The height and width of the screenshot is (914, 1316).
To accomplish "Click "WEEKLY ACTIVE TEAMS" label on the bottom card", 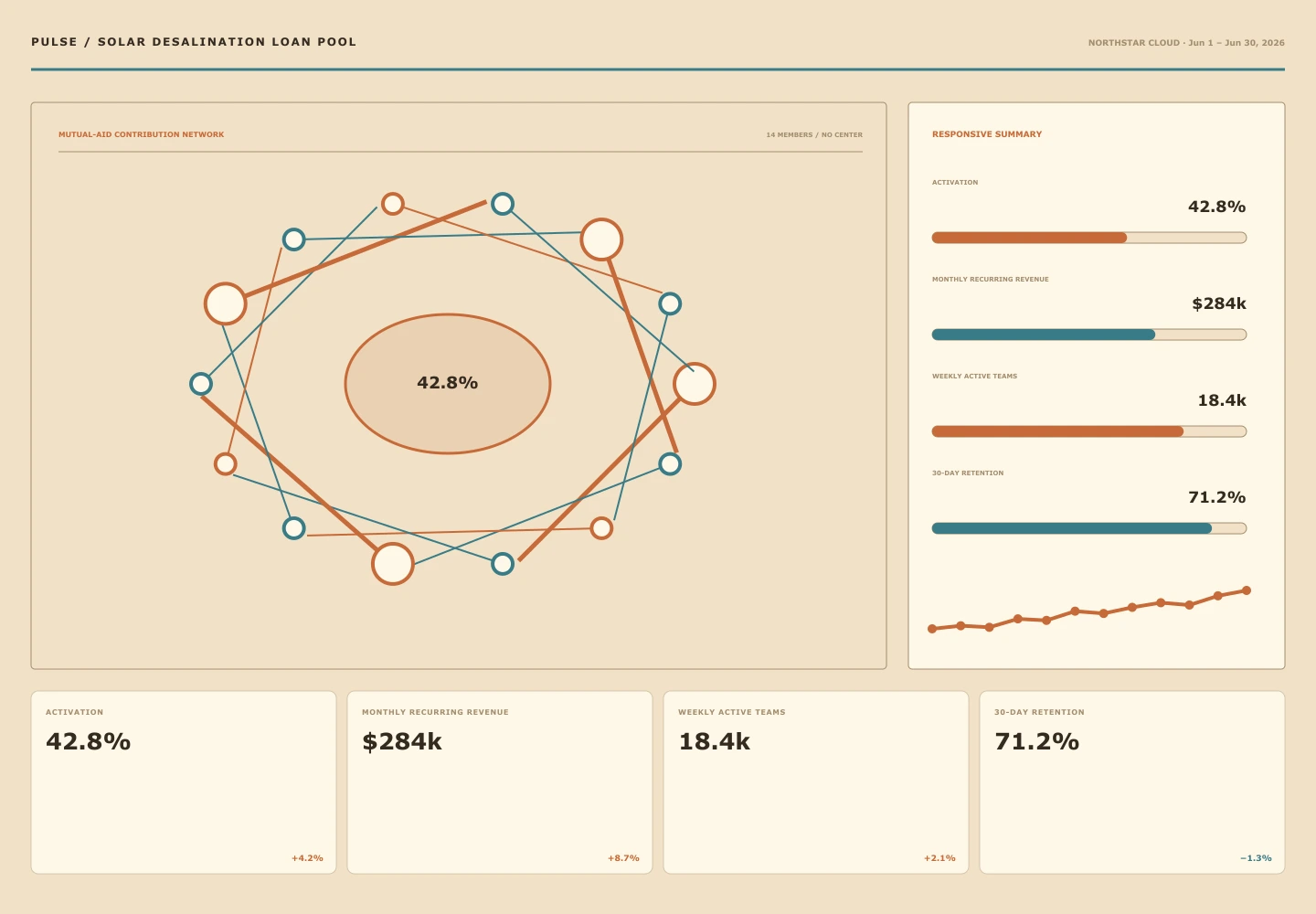I will point(732,712).
